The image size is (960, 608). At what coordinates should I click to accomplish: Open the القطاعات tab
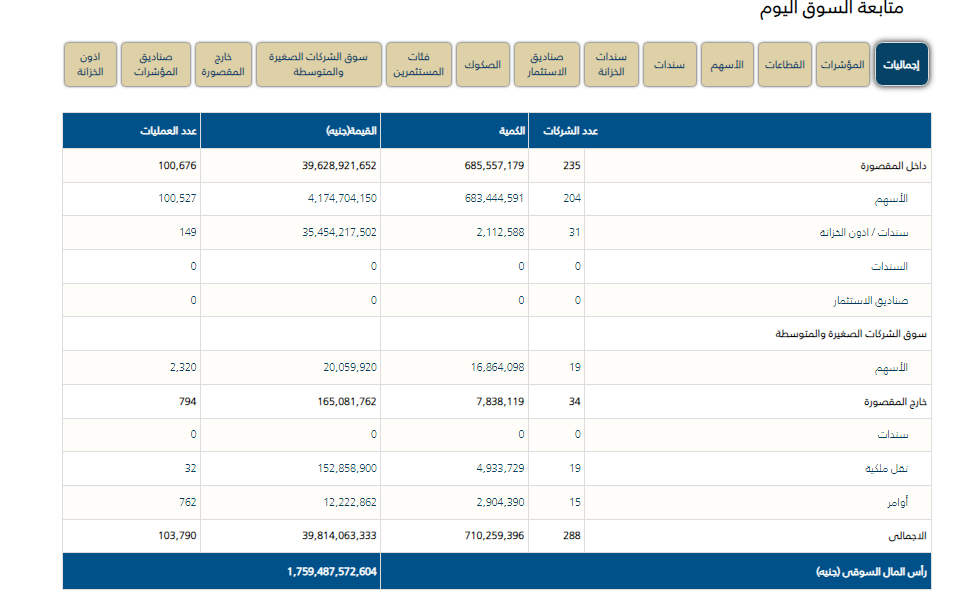[x=784, y=65]
